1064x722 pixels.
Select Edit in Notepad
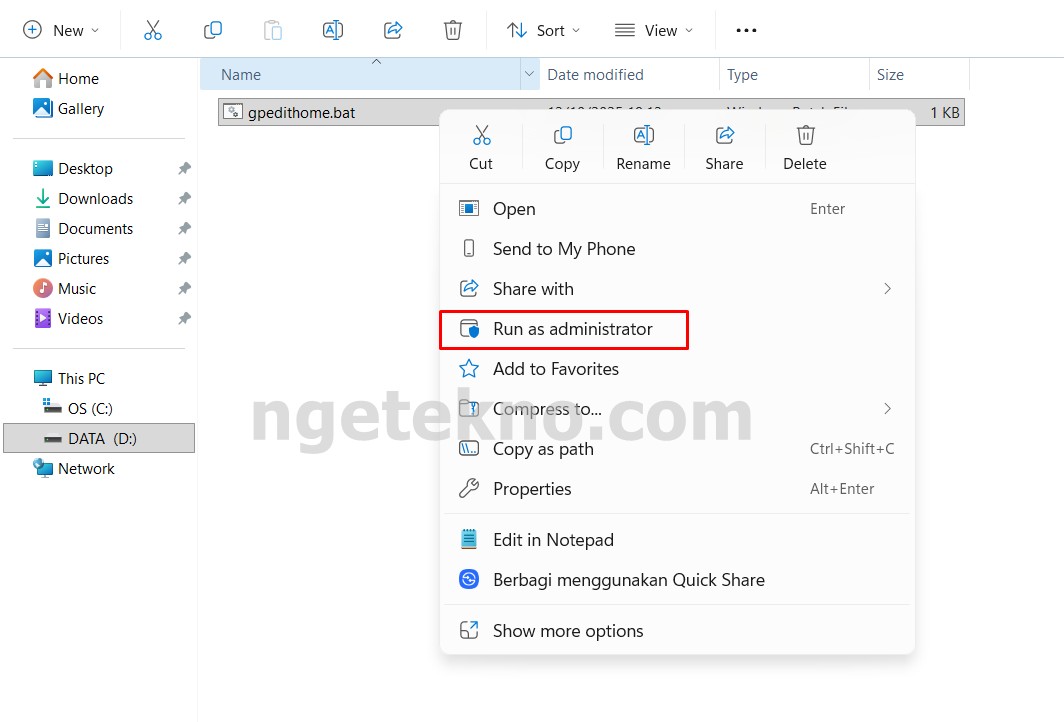[x=553, y=540]
